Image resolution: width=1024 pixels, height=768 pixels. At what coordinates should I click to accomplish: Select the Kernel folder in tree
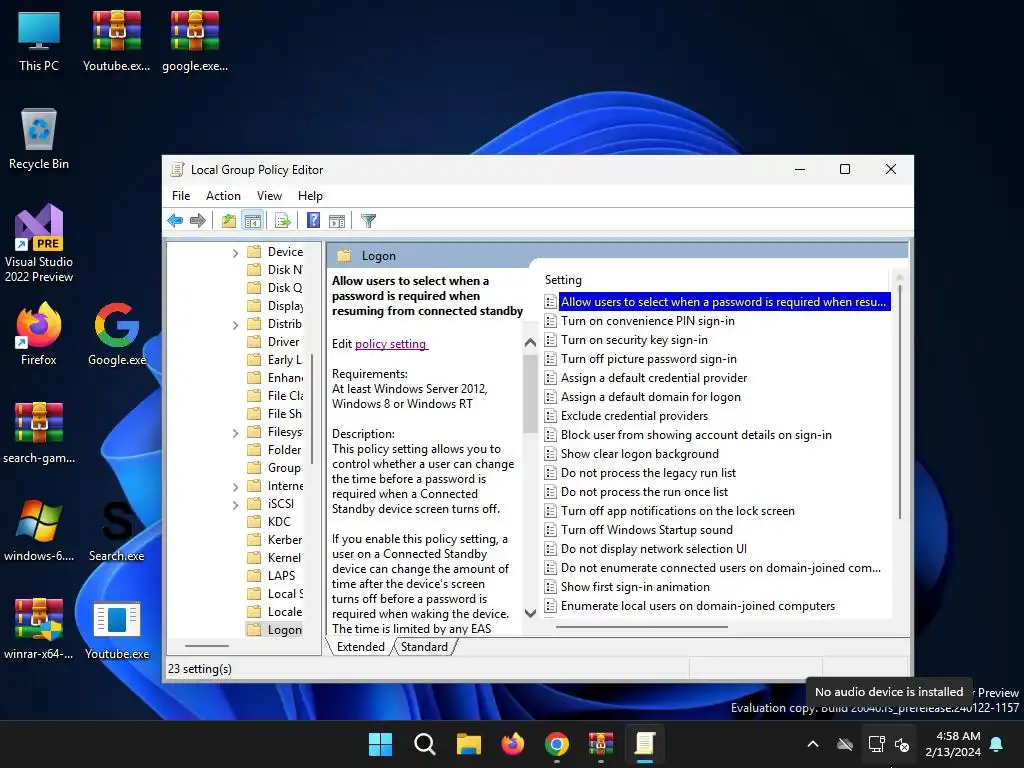(274, 558)
